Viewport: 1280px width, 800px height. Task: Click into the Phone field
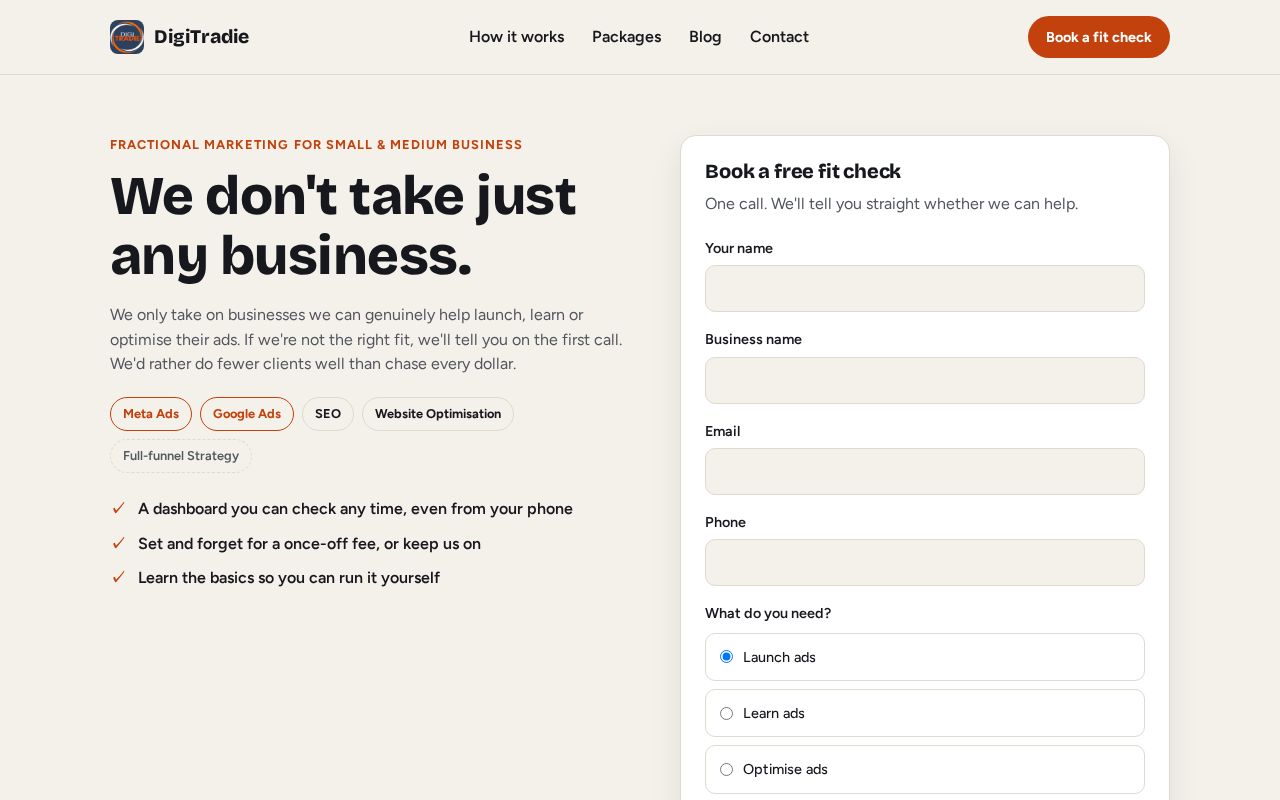[x=925, y=562]
